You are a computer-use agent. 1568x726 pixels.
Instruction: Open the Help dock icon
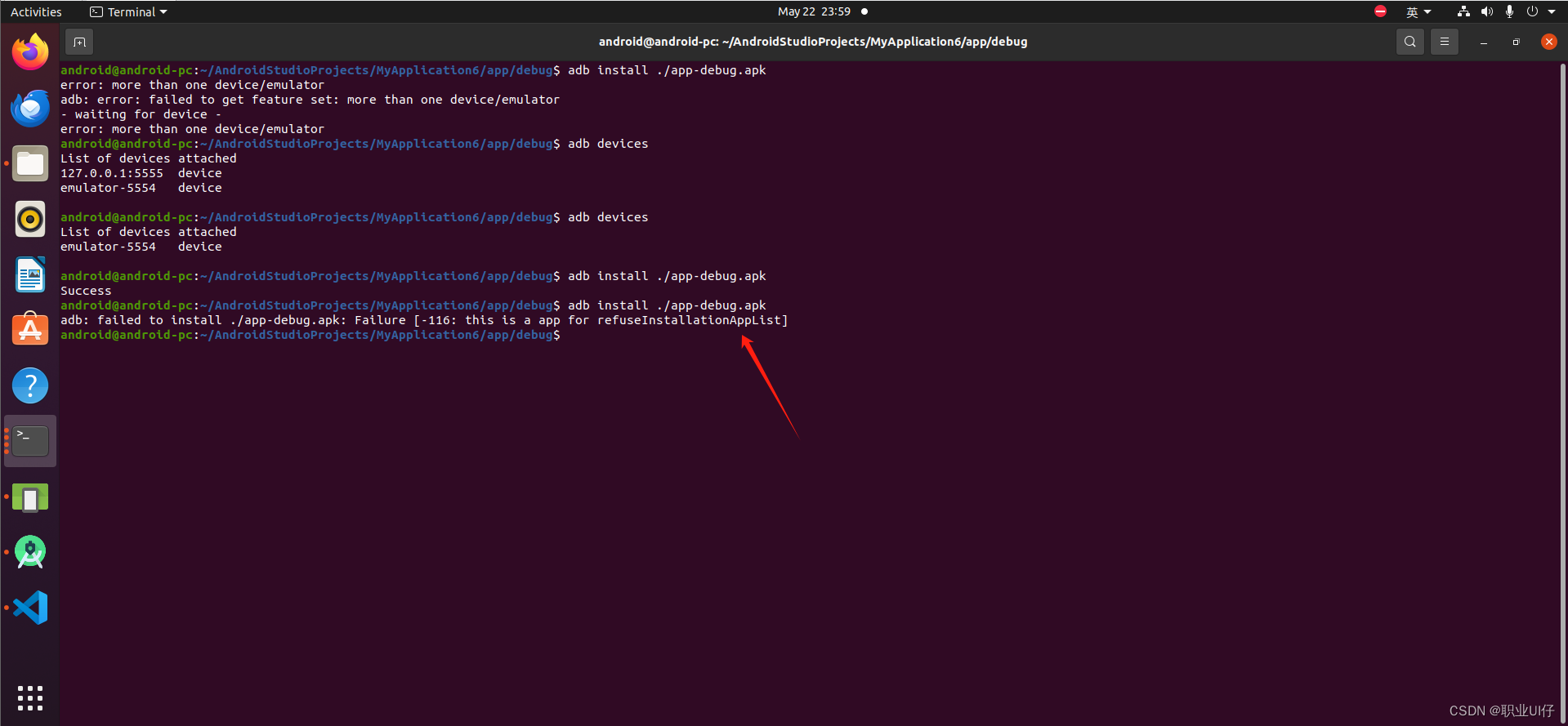30,385
